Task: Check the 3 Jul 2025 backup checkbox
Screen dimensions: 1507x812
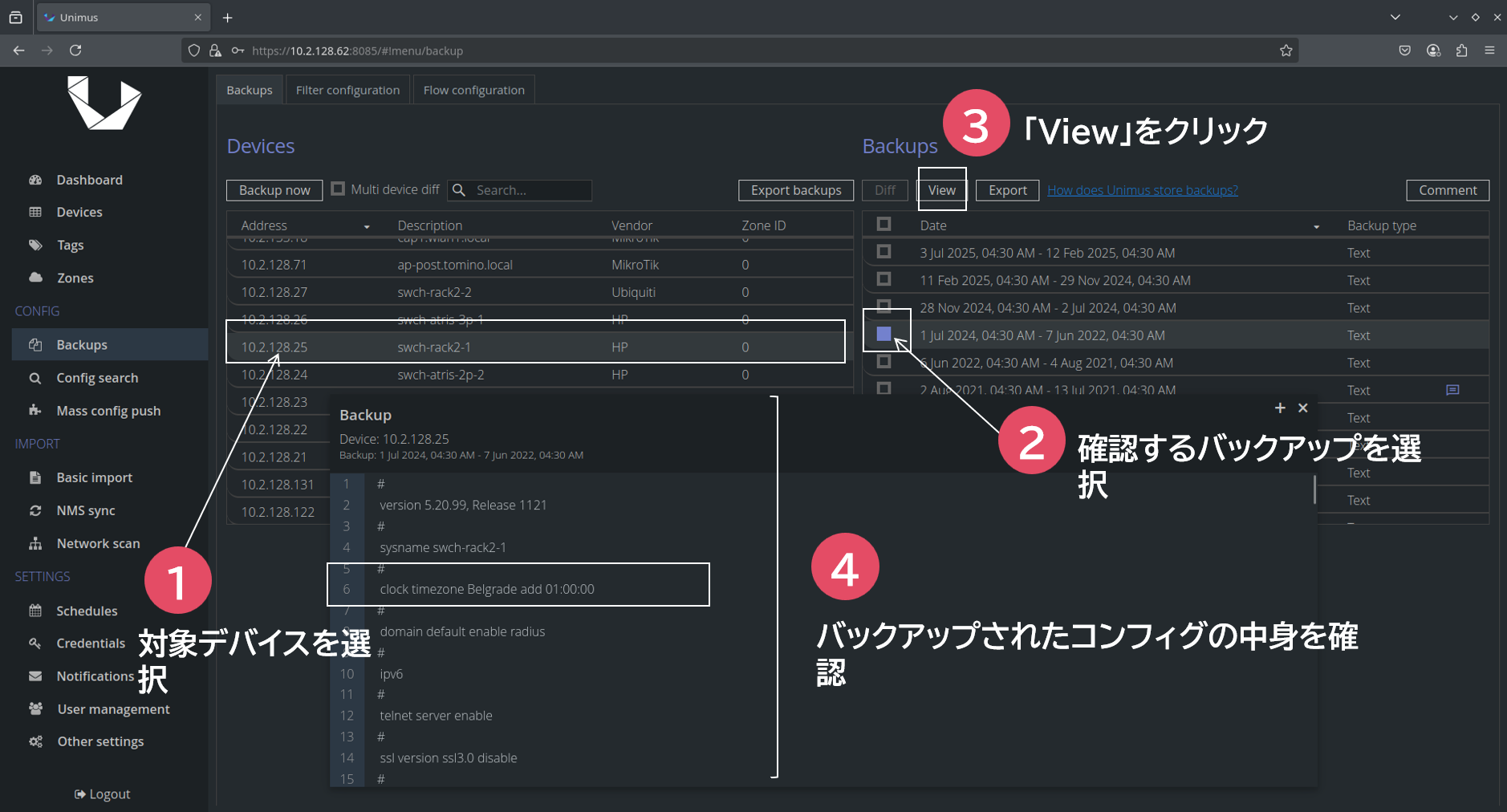Action: tap(883, 251)
